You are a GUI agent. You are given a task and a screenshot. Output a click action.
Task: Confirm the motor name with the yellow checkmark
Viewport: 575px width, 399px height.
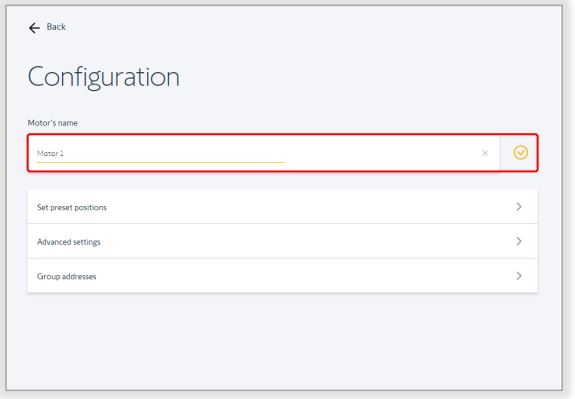pos(520,153)
